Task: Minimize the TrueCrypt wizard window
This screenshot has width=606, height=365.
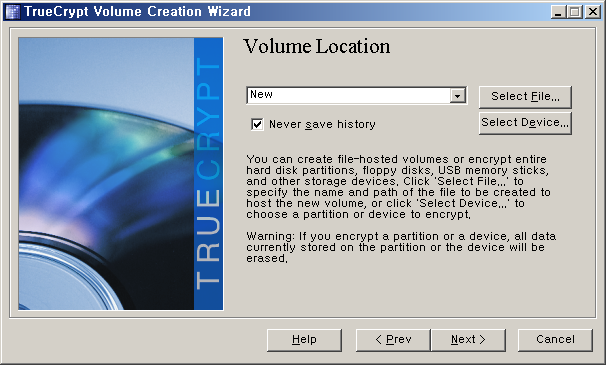Action: click(x=558, y=12)
